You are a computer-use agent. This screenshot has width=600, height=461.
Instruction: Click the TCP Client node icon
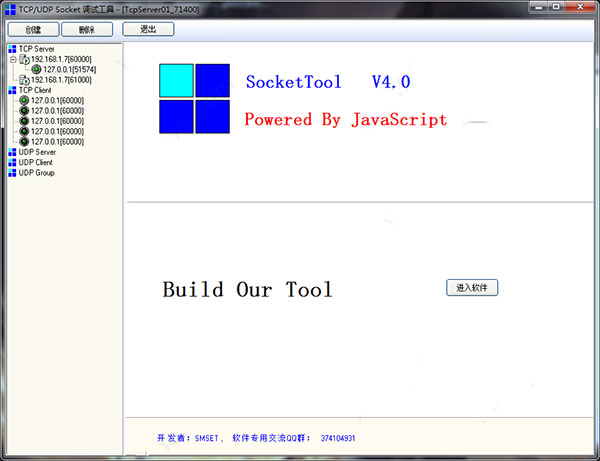coord(12,90)
